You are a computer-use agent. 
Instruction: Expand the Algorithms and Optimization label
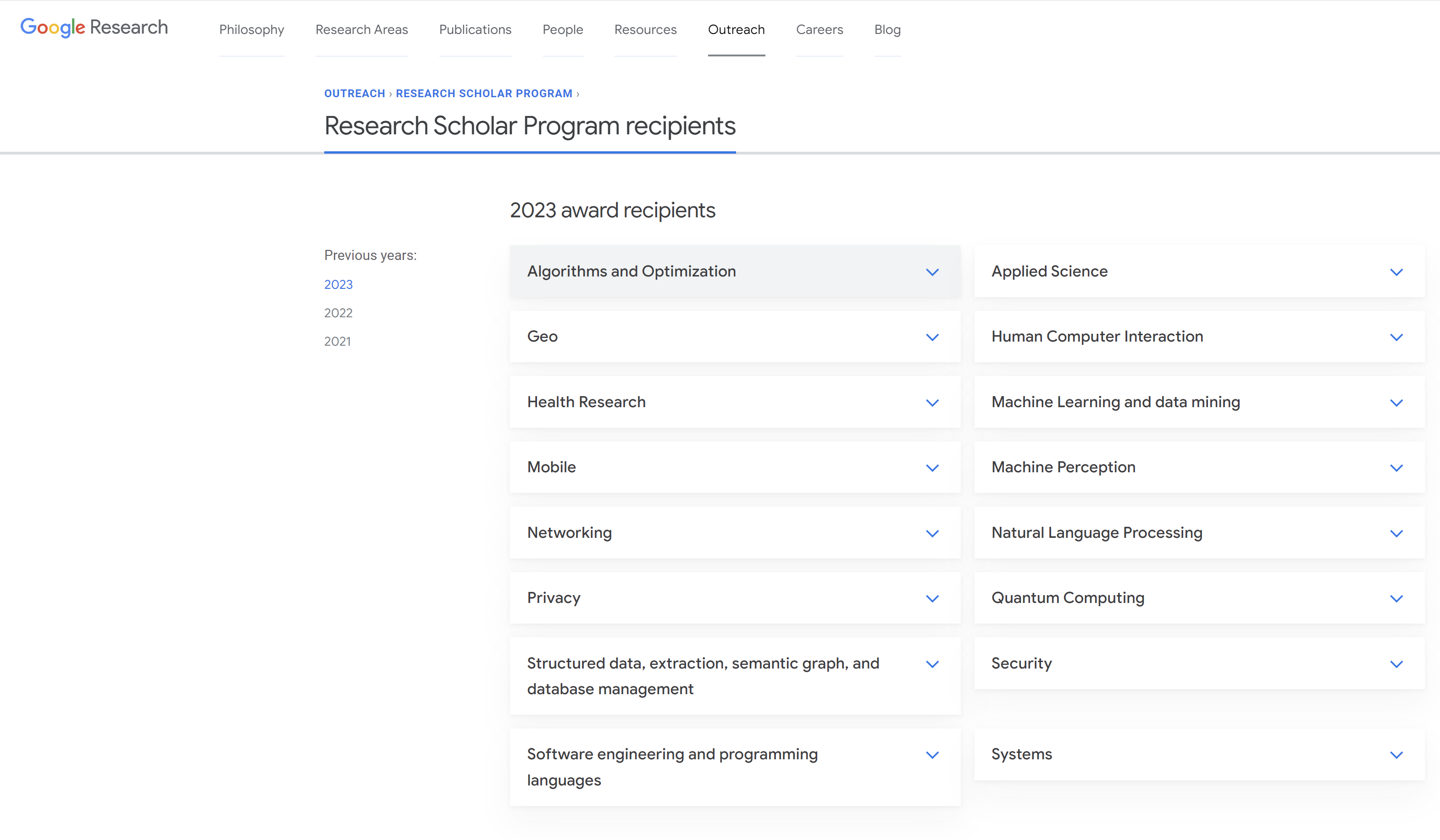click(631, 271)
